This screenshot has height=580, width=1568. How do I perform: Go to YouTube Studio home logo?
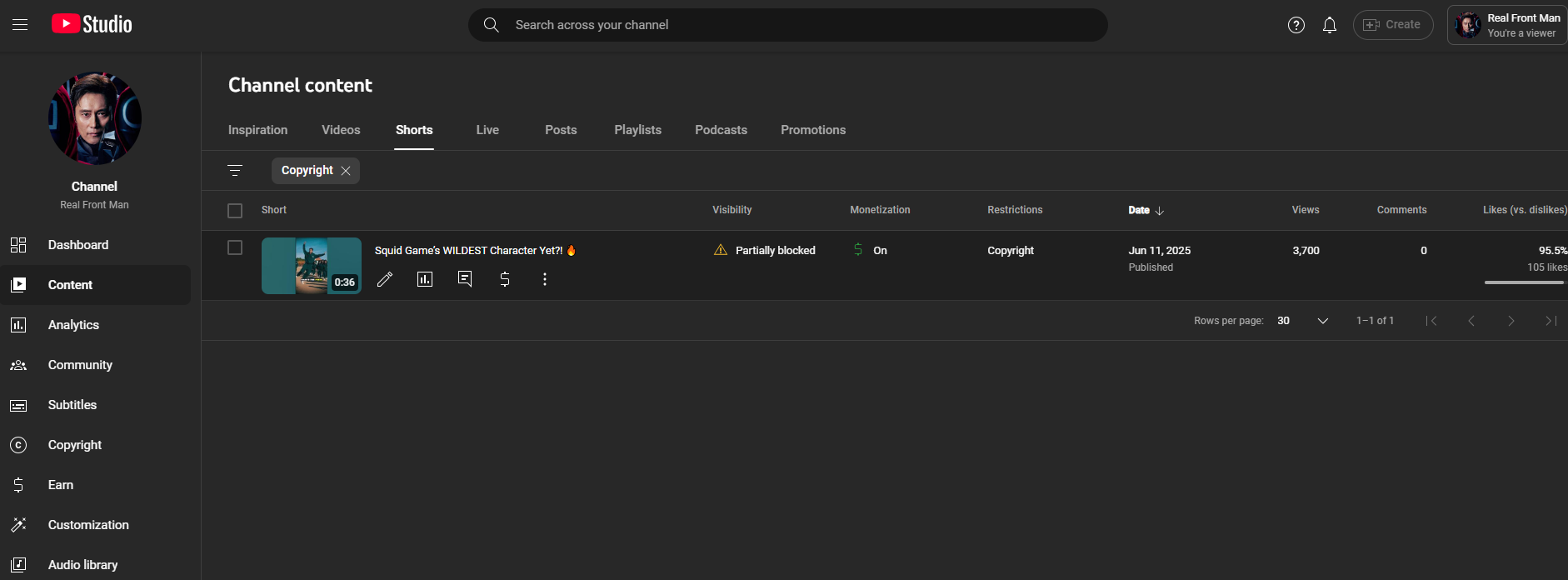click(x=92, y=24)
